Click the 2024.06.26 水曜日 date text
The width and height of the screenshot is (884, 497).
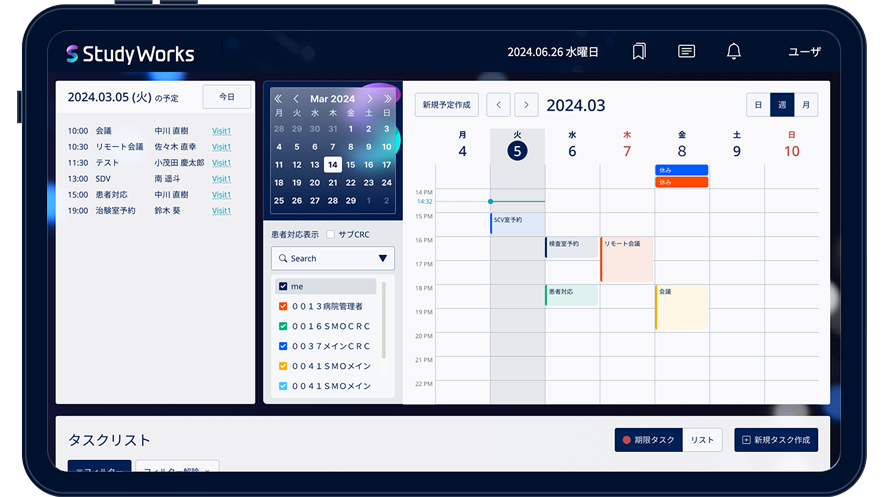click(x=552, y=52)
